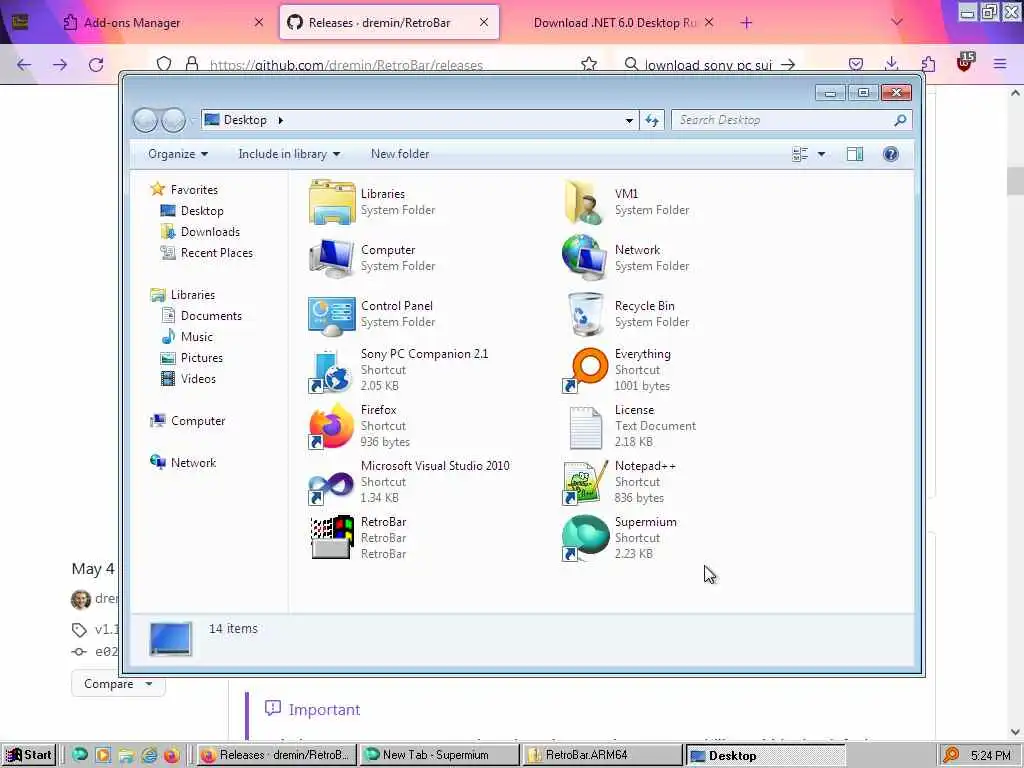
Task: Click the uBlock Origin shield icon
Action: pyautogui.click(x=965, y=62)
